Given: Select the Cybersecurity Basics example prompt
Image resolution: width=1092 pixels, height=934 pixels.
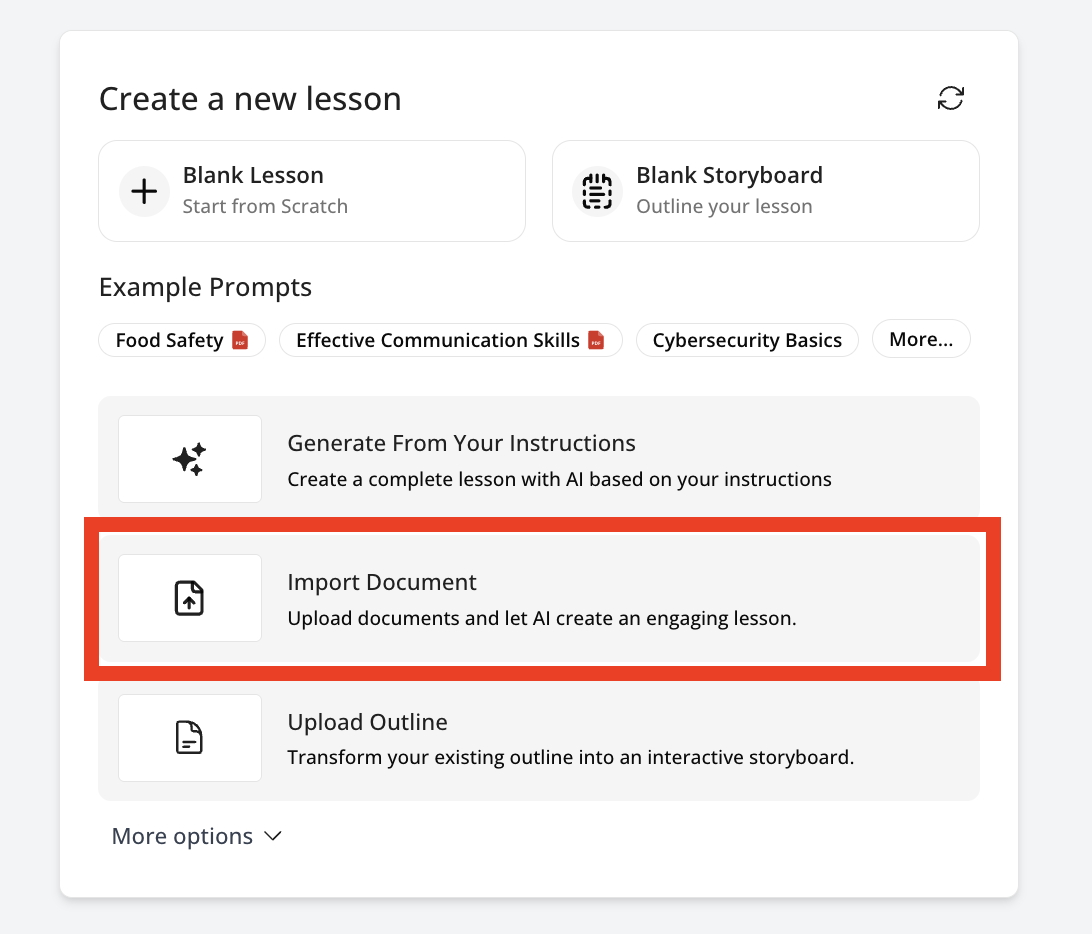Looking at the screenshot, I should coord(747,340).
